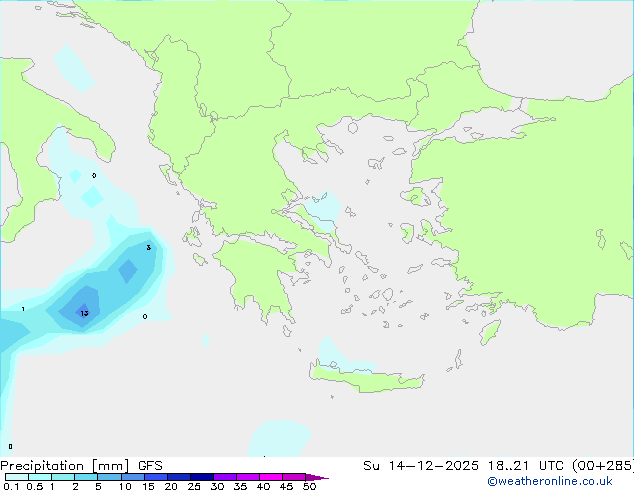Click the "Su 14-12-2025" date text
The height and width of the screenshot is (490, 634).
coord(421,466)
